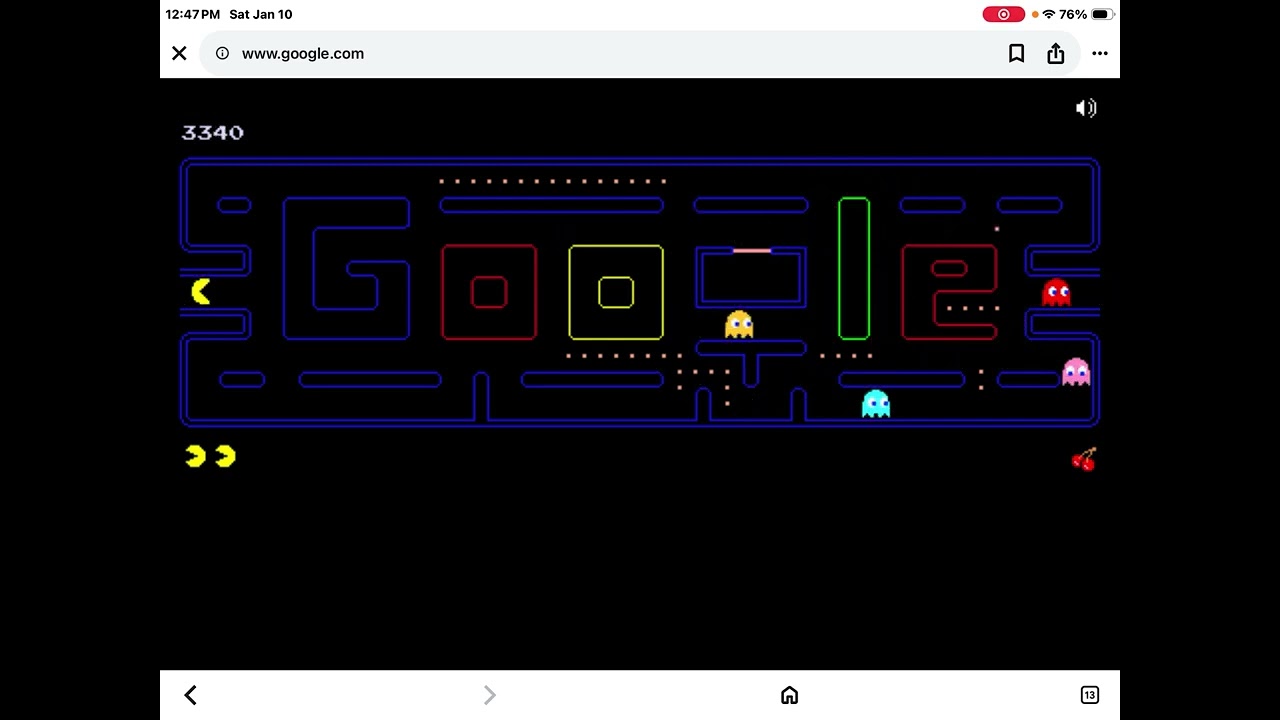This screenshot has height=720, width=1280.
Task: Tap the greyed forward navigation arrow
Action: tap(490, 695)
